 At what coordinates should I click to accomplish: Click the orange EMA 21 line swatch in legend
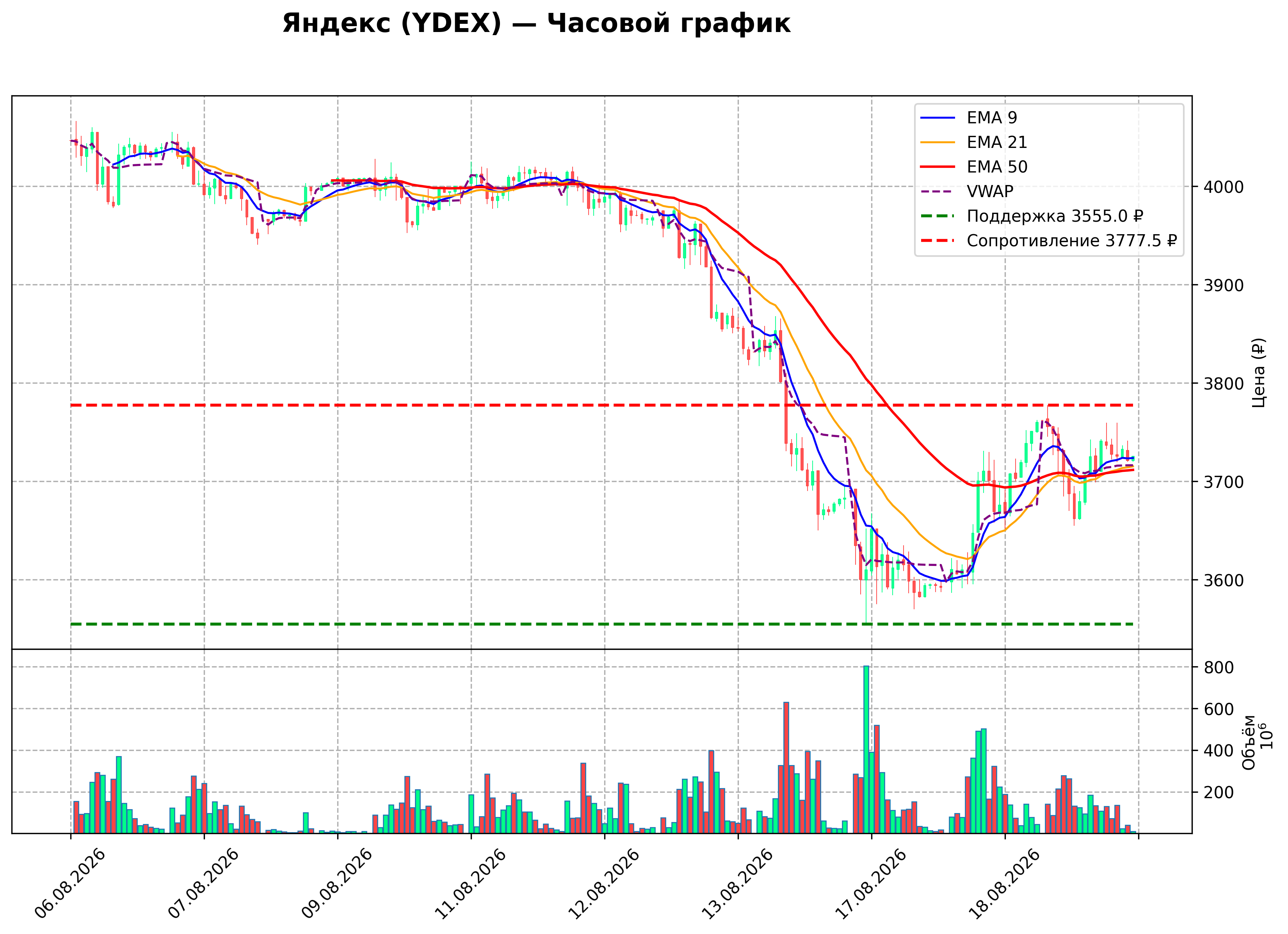point(938,142)
